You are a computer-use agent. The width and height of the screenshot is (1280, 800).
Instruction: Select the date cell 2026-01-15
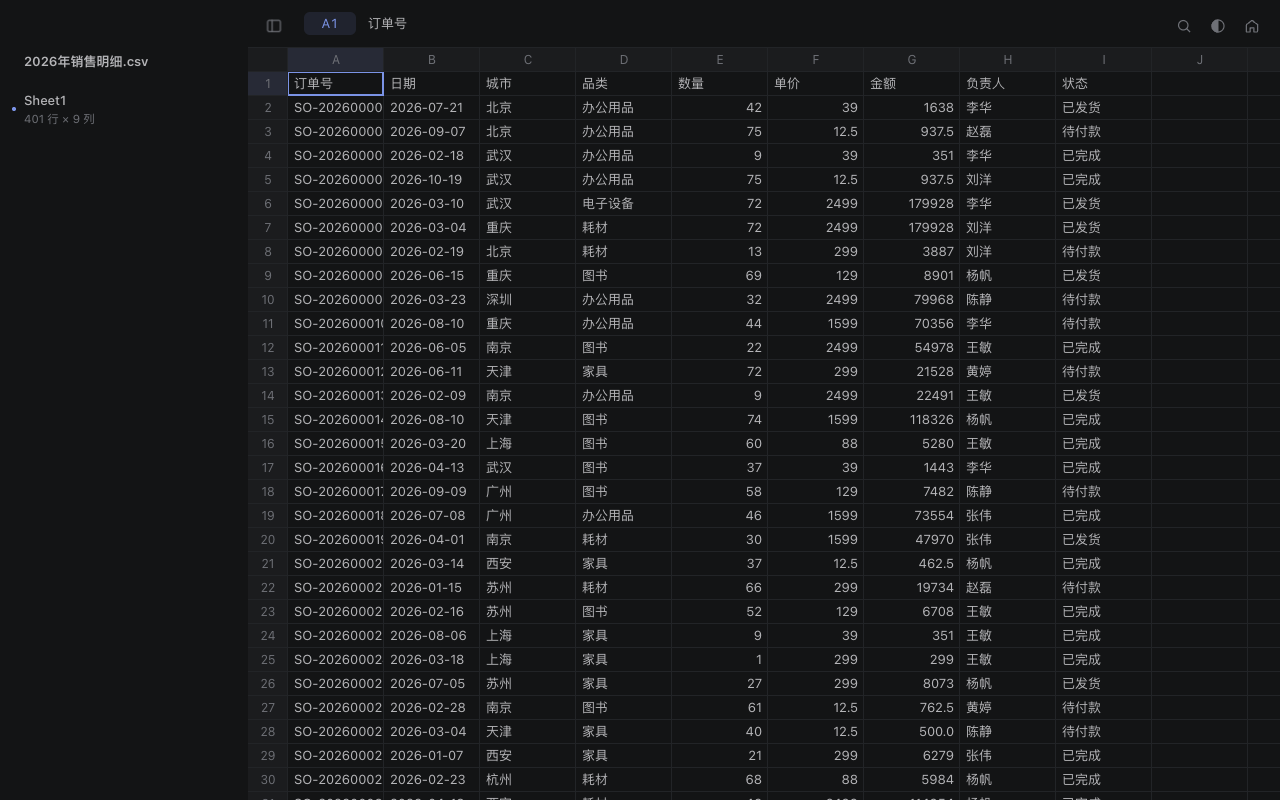pyautogui.click(x=432, y=588)
